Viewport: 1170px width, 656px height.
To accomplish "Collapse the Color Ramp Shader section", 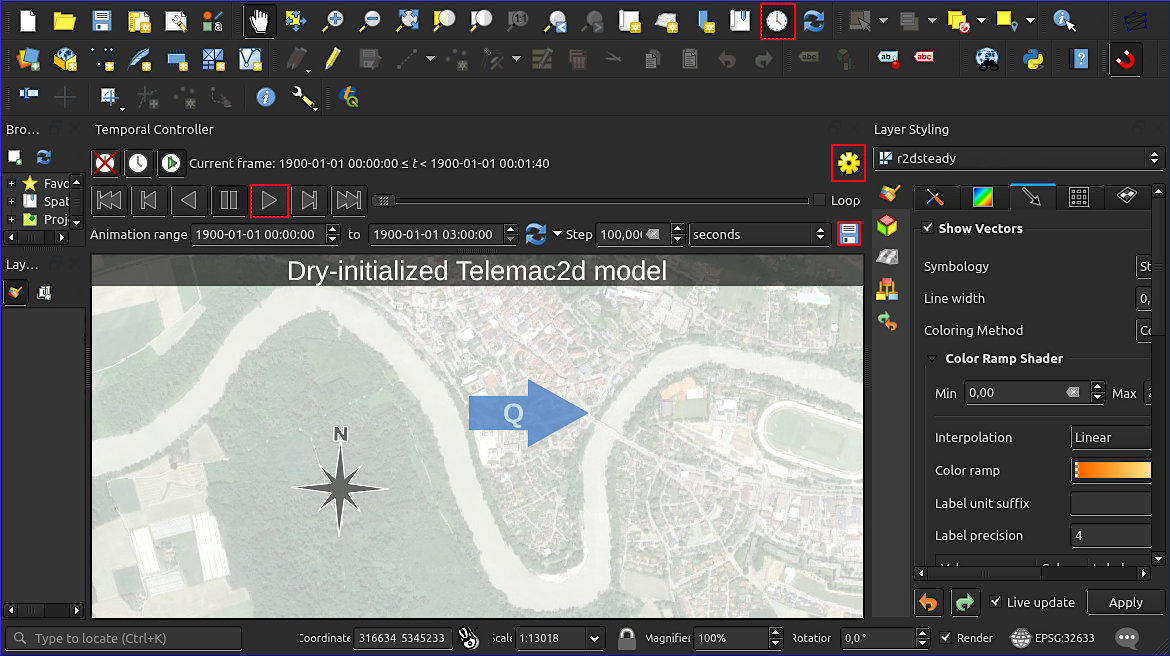I will 934,358.
